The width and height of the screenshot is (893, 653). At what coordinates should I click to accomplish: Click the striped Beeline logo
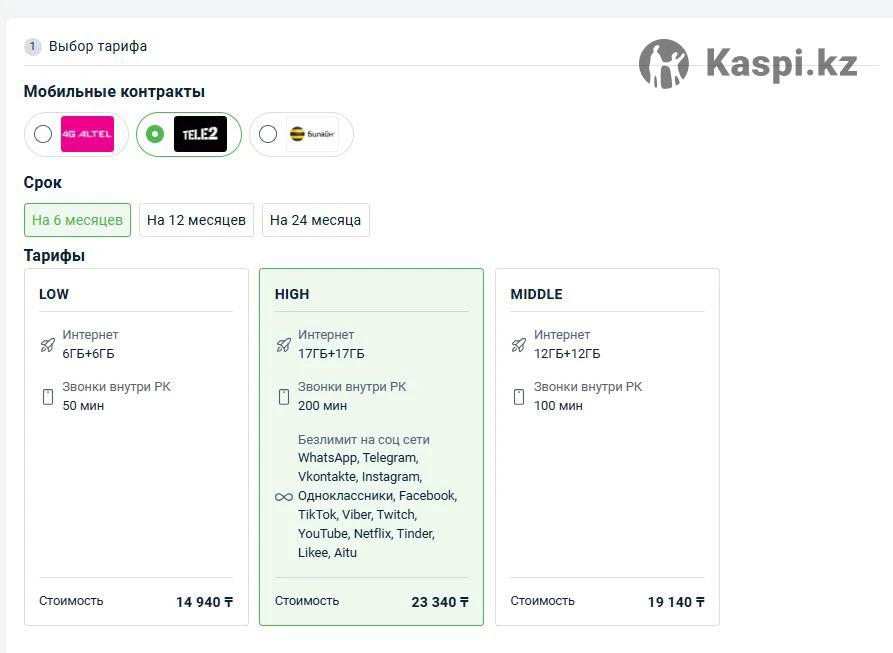pos(312,134)
